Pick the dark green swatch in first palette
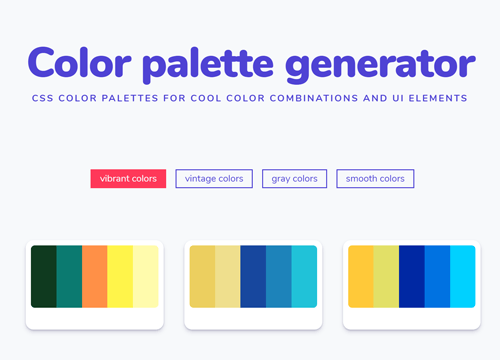This screenshot has width=500, height=360. [x=44, y=276]
